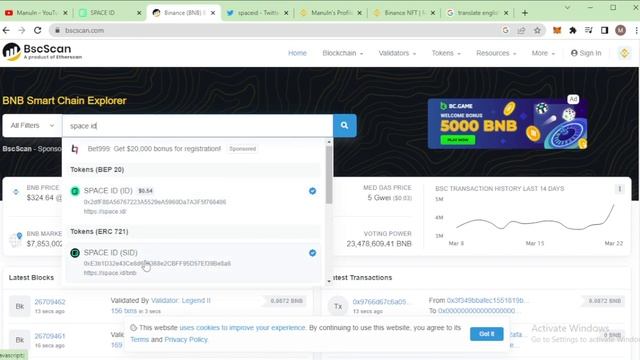Click the Bk icon for block 26709462

[x=20, y=306]
